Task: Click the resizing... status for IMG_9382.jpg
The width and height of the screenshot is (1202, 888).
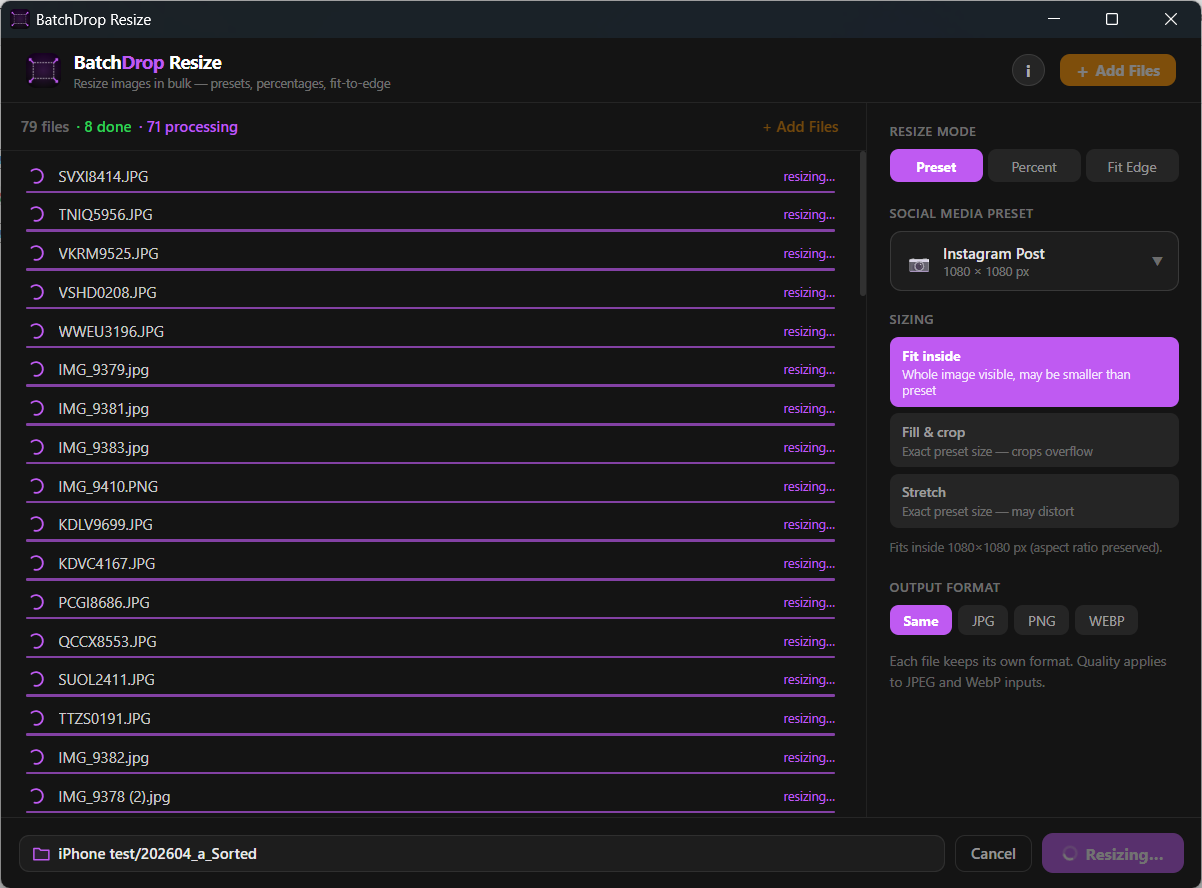Action: (809, 757)
